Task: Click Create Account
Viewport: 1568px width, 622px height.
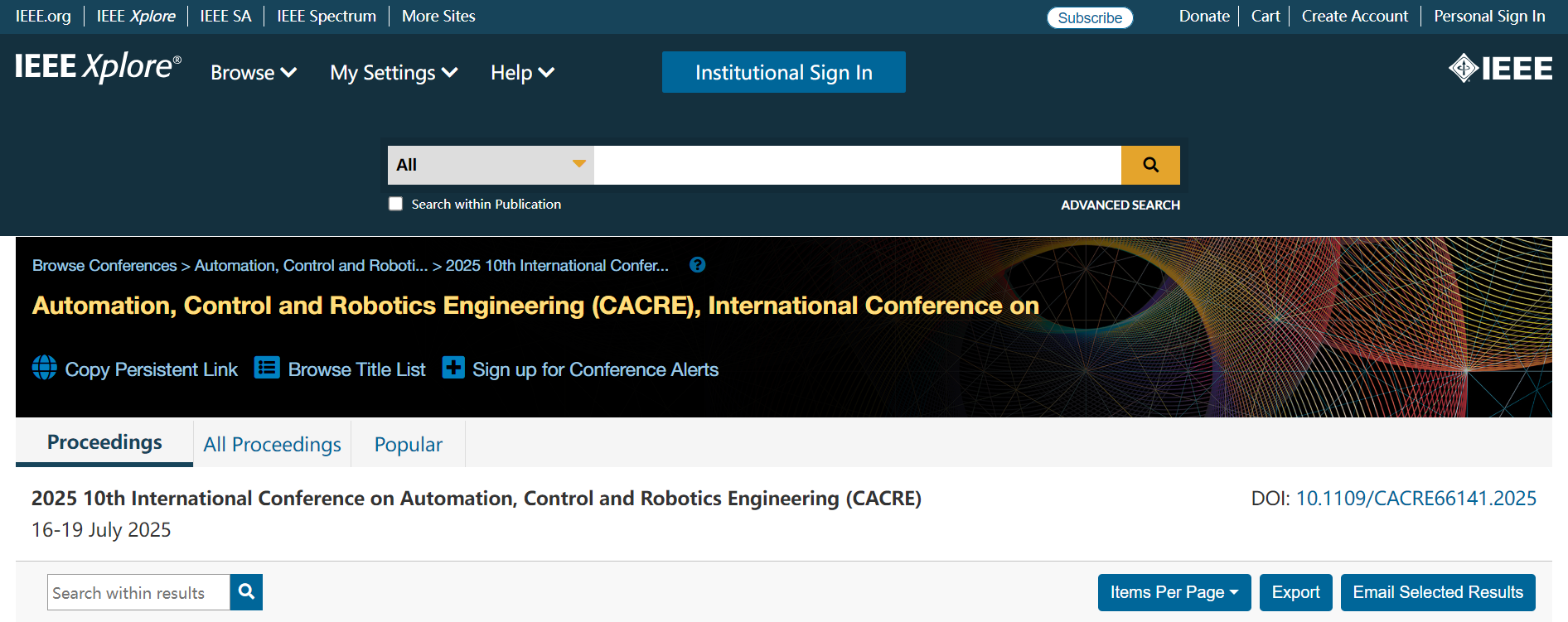Action: (x=1355, y=16)
